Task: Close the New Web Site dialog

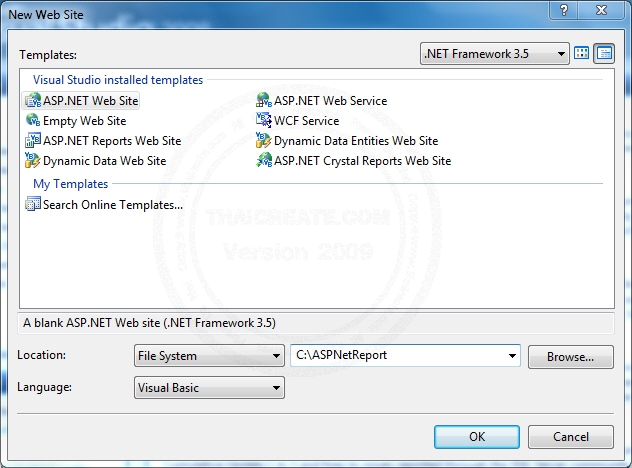Action: coord(605,9)
